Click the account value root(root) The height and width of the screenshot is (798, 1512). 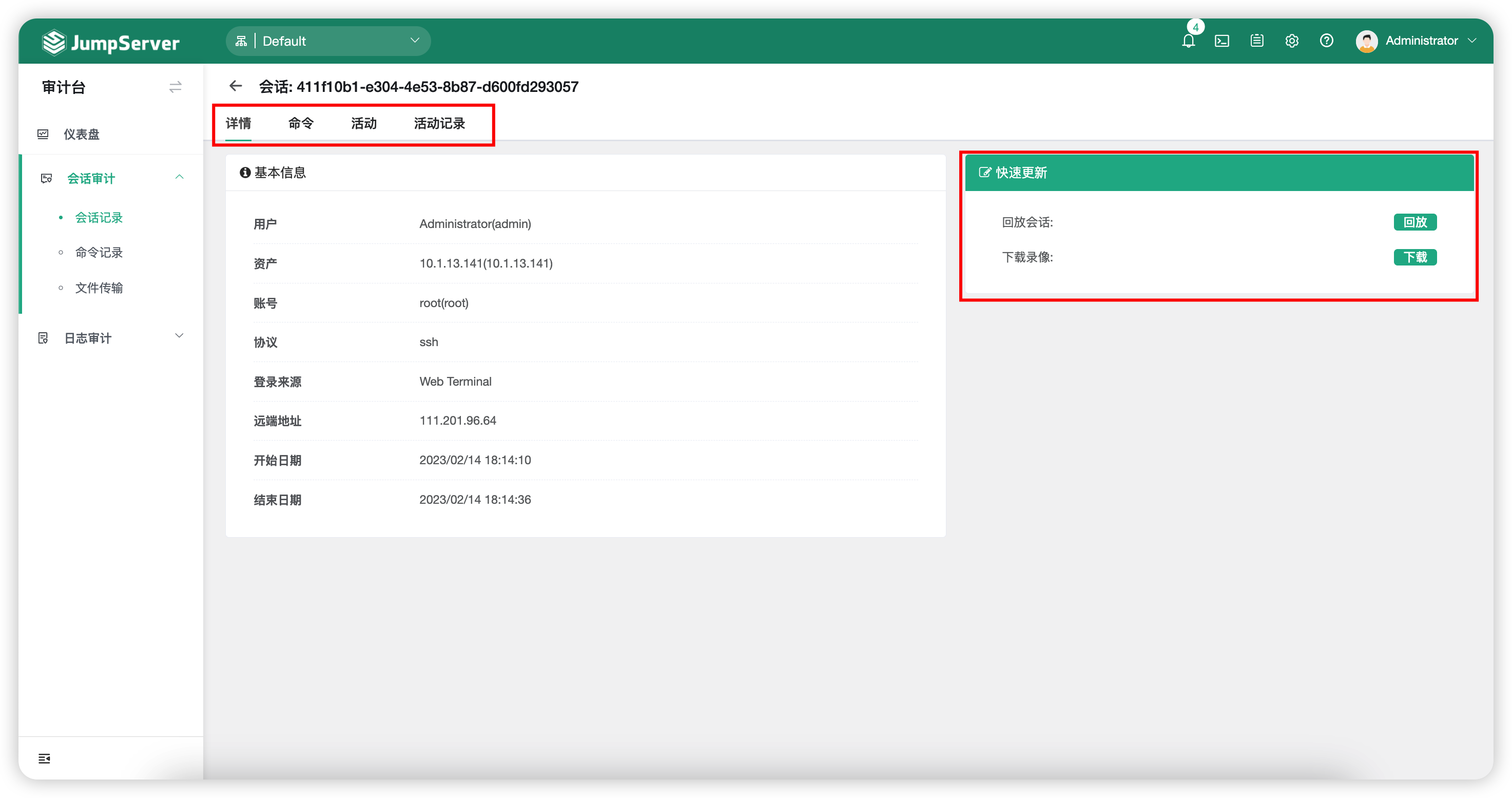point(444,303)
